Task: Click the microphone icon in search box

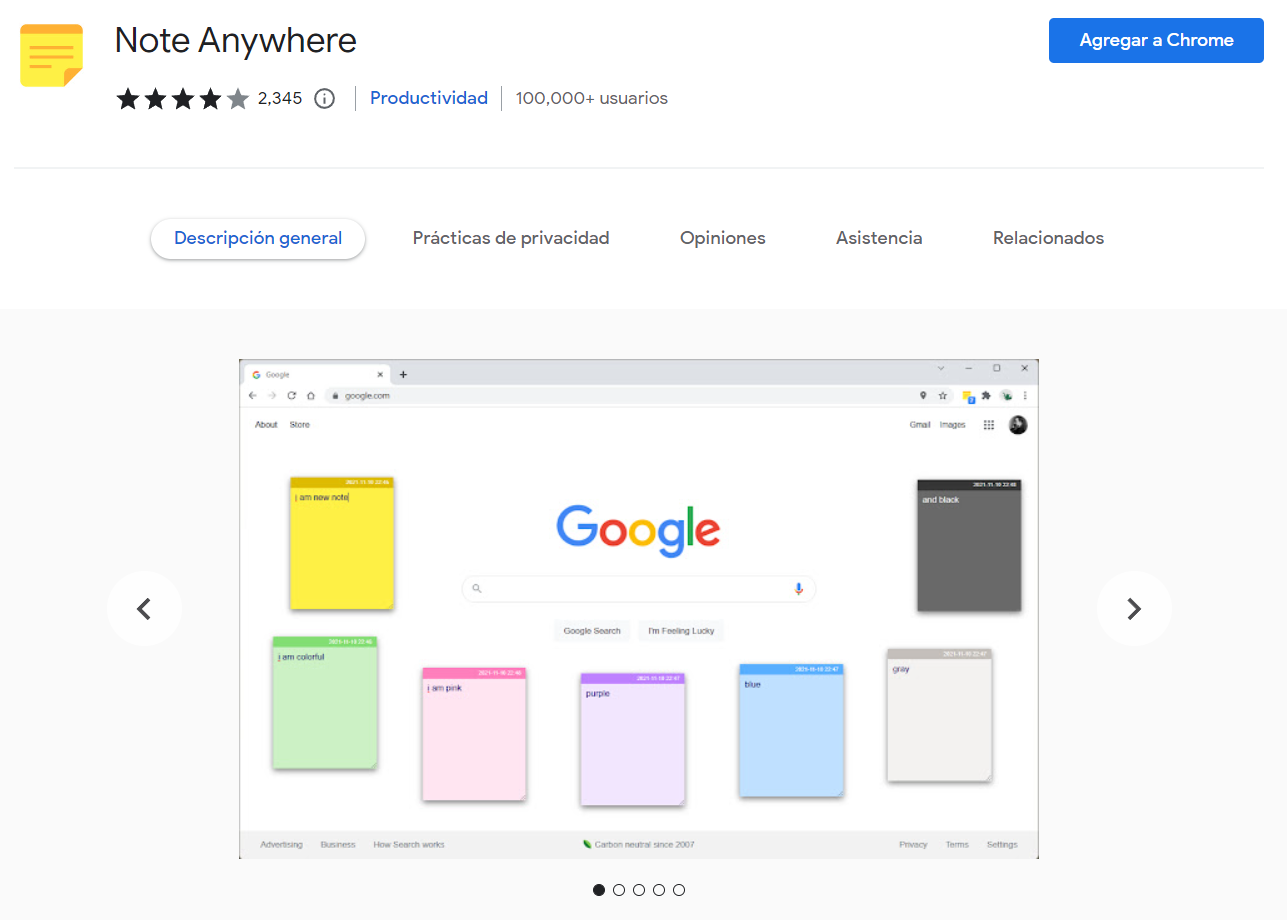Action: [x=798, y=589]
